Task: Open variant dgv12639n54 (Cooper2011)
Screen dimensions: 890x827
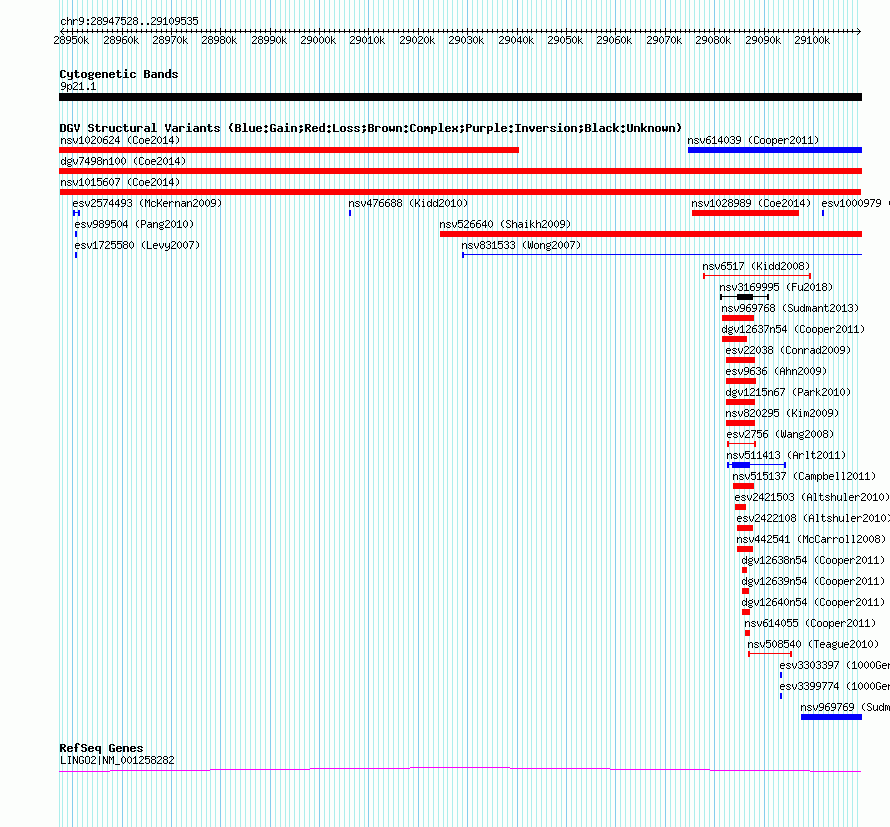Action: 813,581
